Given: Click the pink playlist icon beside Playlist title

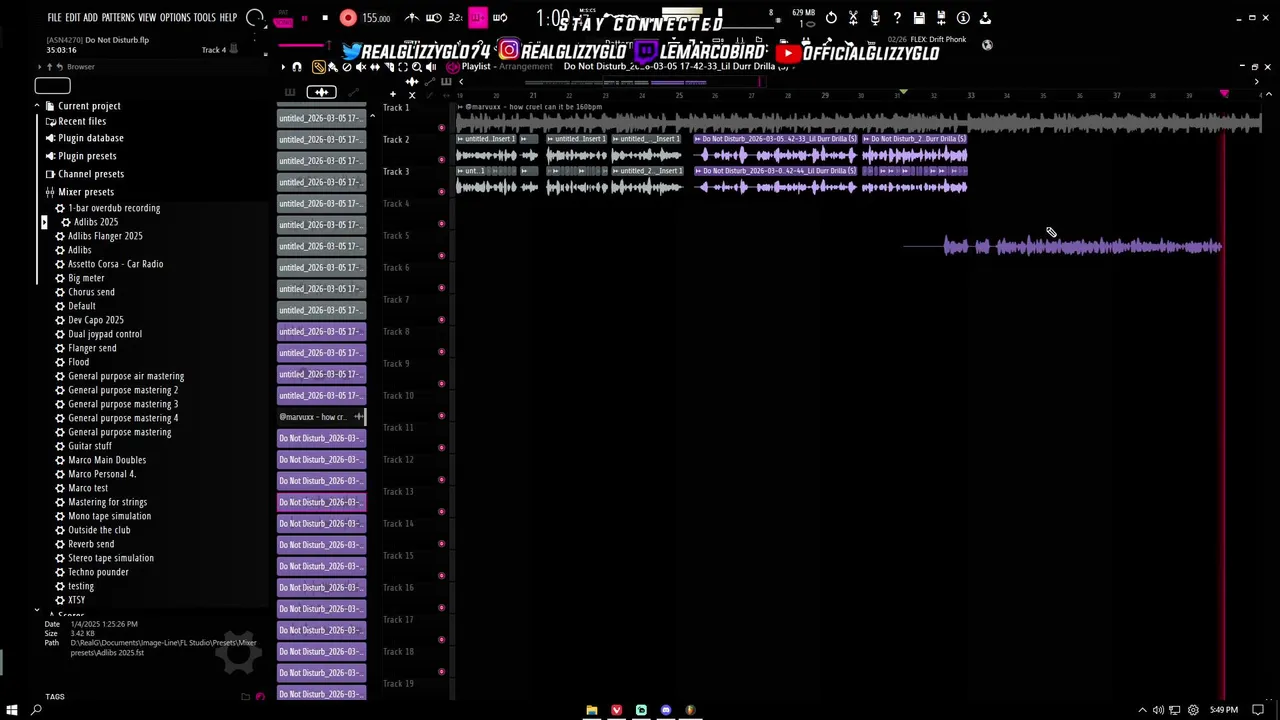Looking at the screenshot, I should pos(452,67).
